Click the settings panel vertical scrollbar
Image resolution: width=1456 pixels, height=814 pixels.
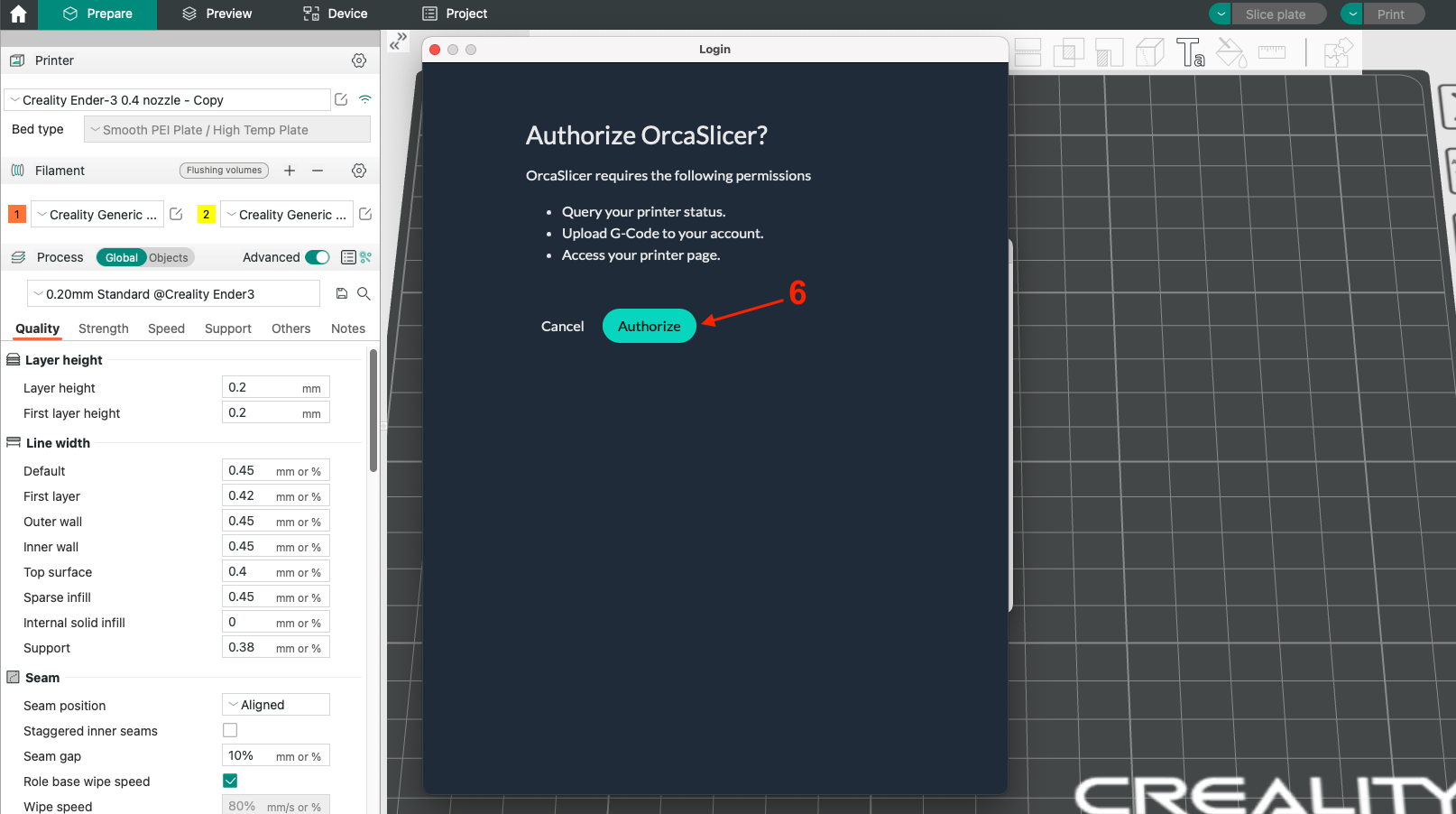tap(373, 412)
